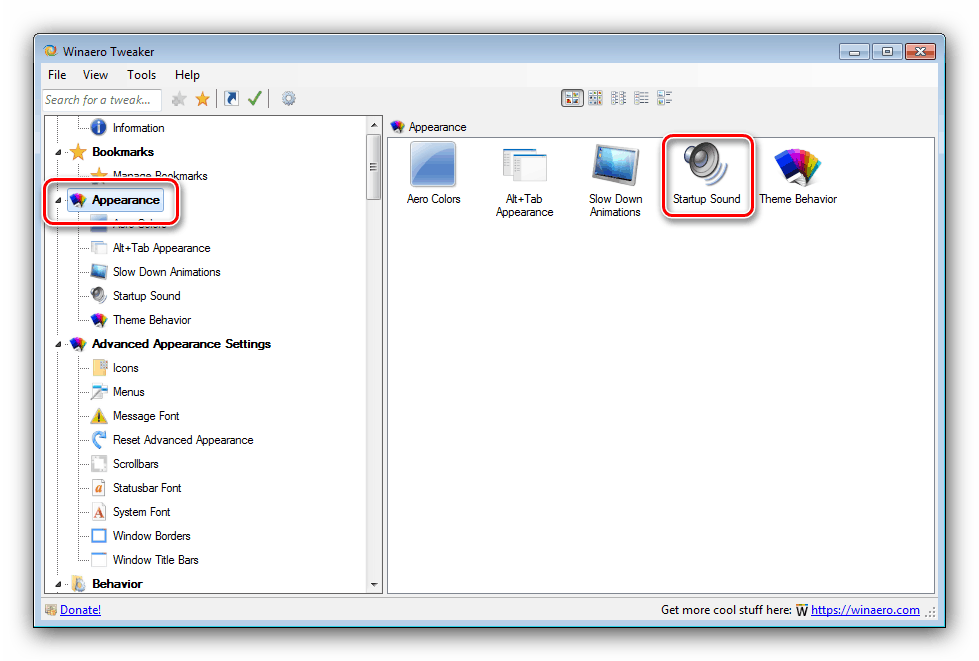
Task: Switch the tweak list to details view
Action: click(641, 97)
